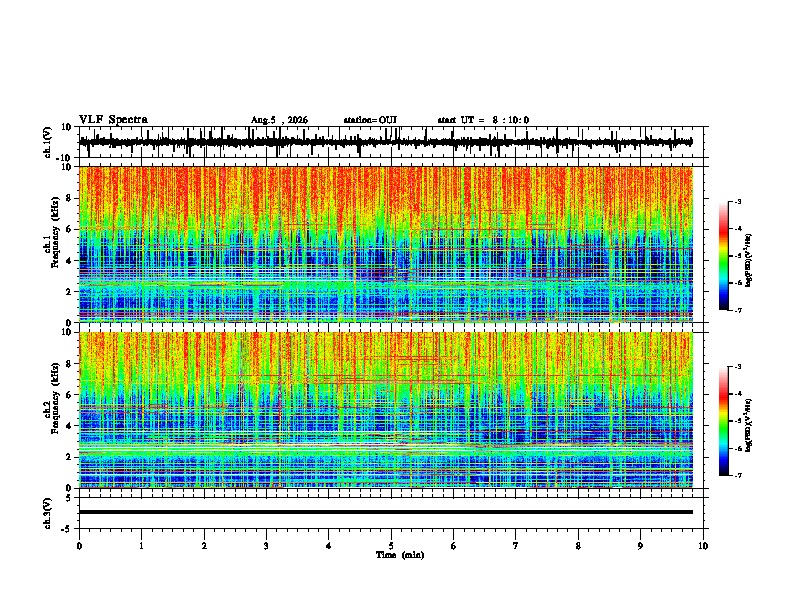Click the ch.2 "Frequency (kHz)" axis label

click(x=55, y=398)
